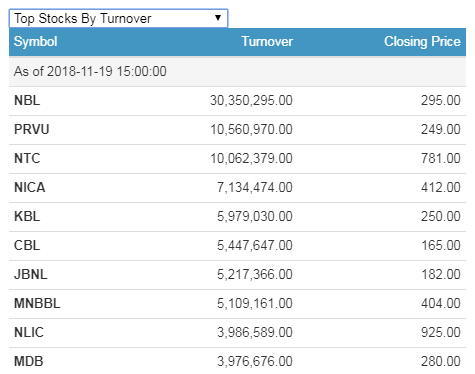475x374 pixels.
Task: Click the NBL symbol
Action: (27, 100)
